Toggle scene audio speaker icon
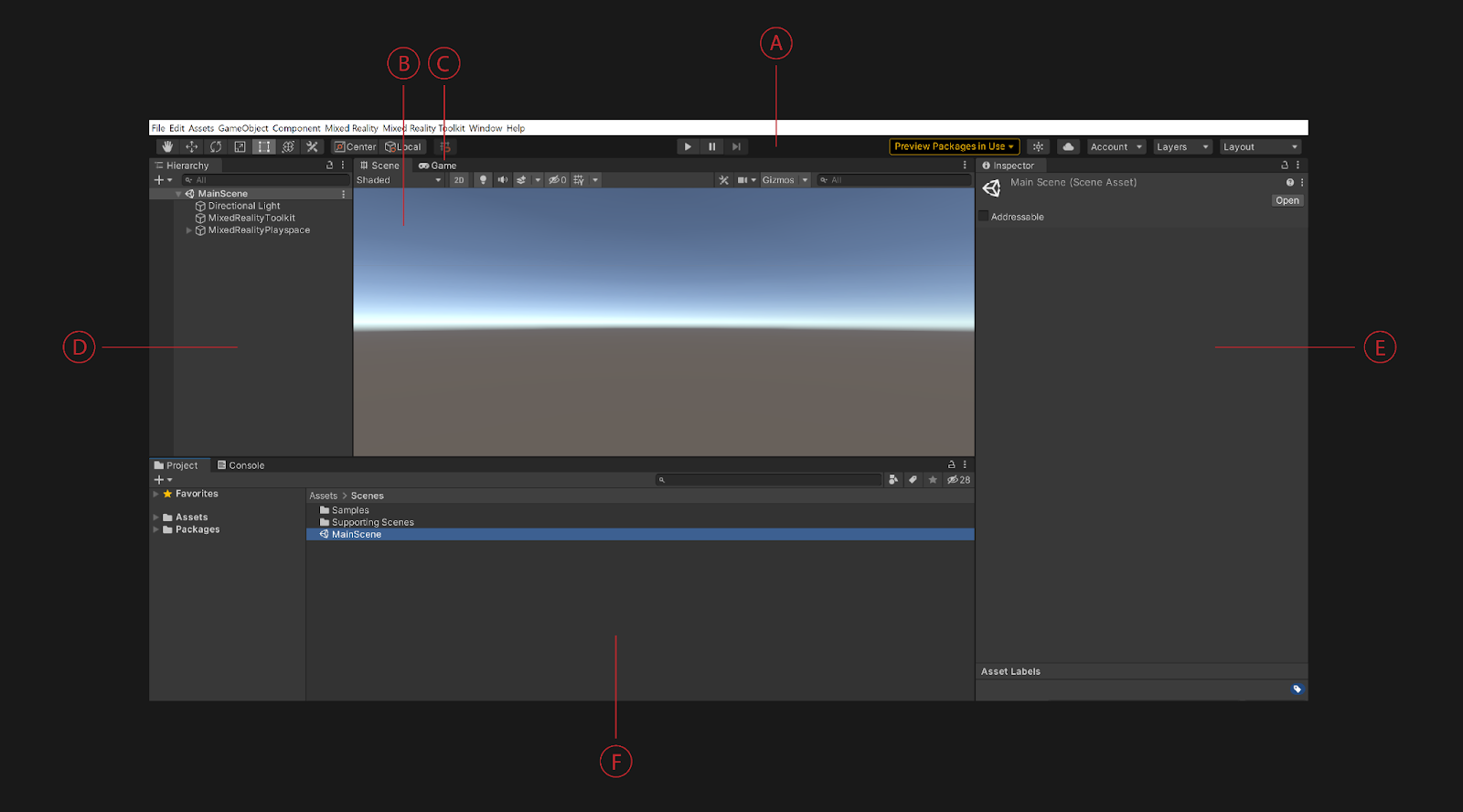Screen dimensions: 1463x812 pos(502,180)
